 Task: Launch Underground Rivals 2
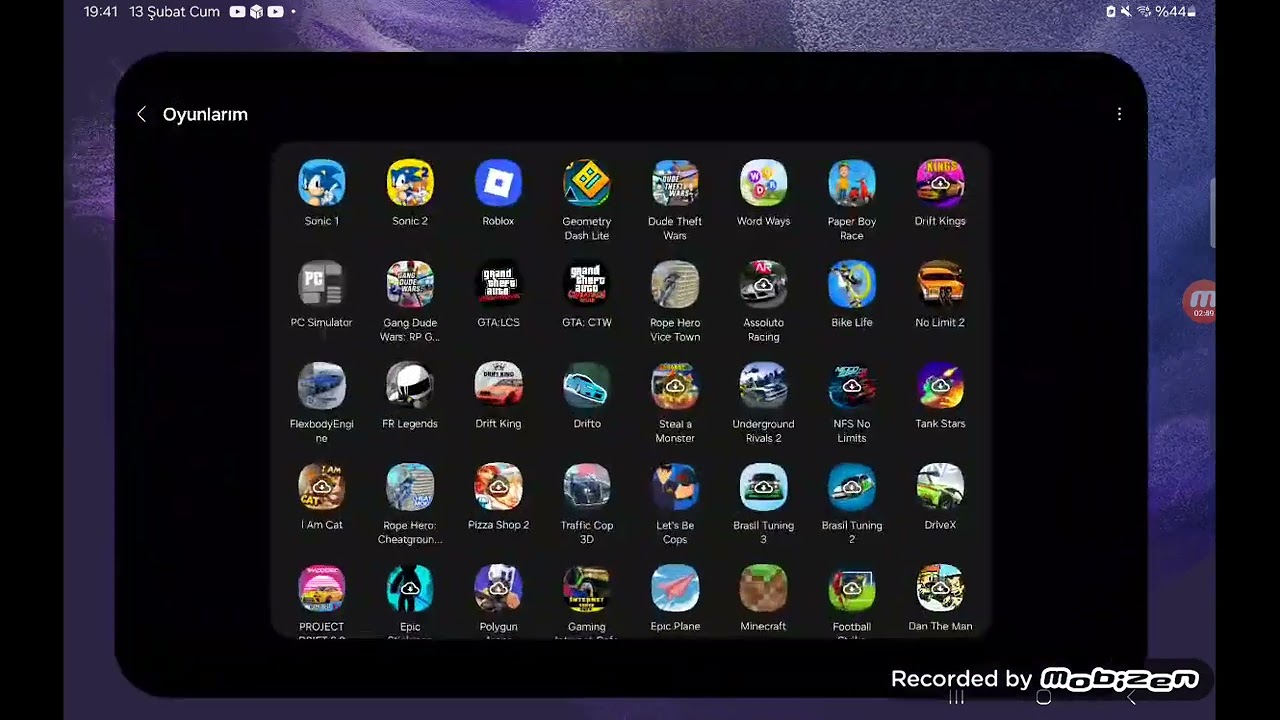[763, 386]
